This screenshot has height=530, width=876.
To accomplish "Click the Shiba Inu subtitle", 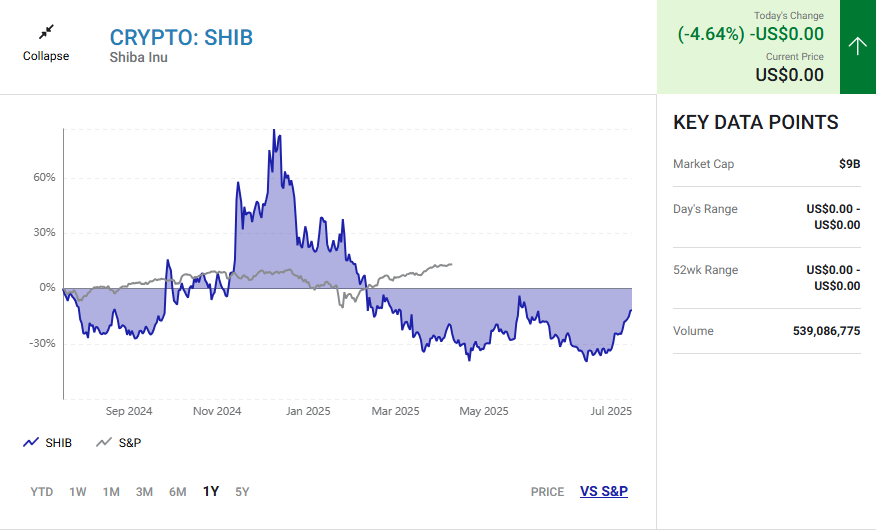I will pyautogui.click(x=139, y=58).
